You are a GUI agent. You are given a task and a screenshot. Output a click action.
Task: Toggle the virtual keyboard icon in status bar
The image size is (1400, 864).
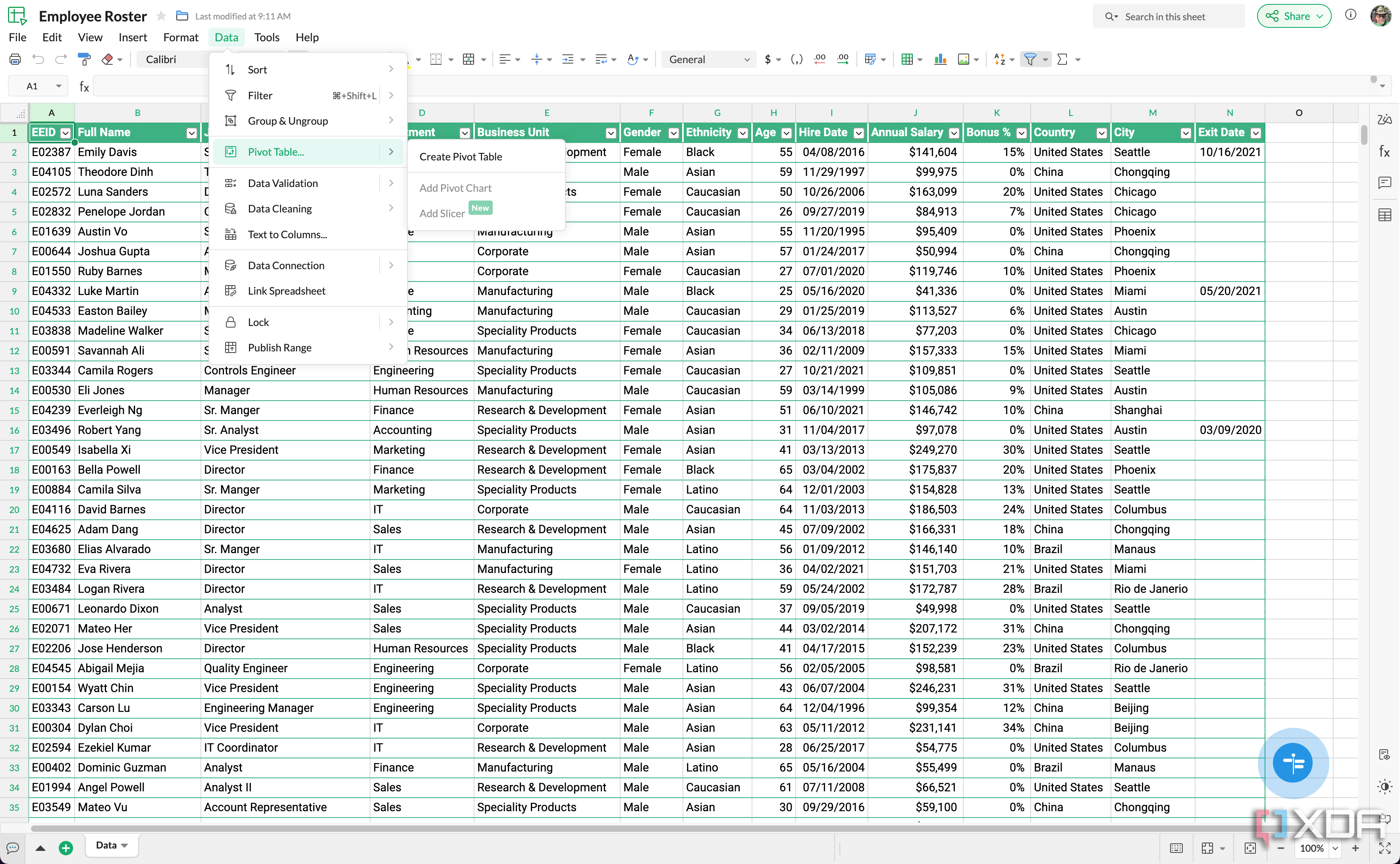click(1176, 848)
